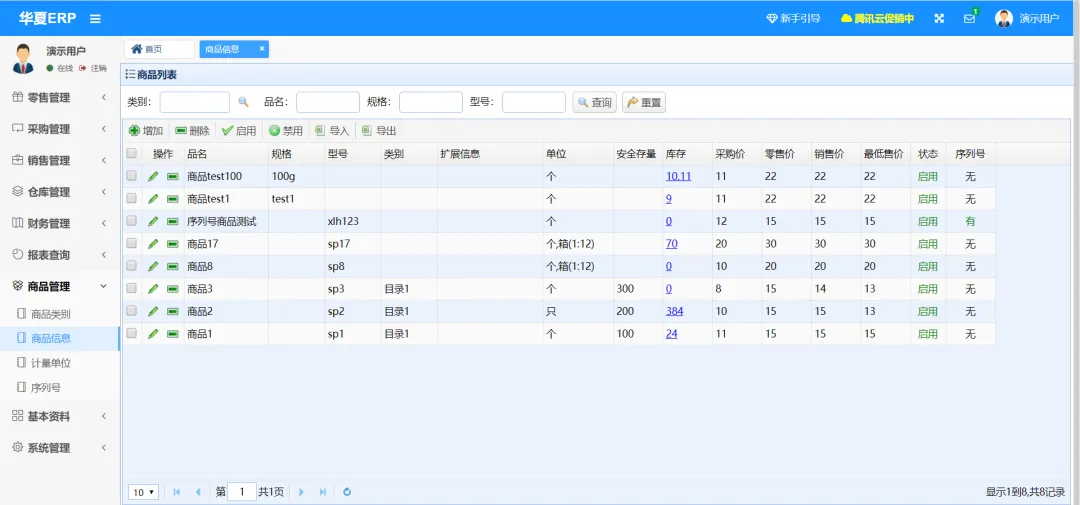1080x505 pixels.
Task: Click the 导出 export toolbar button
Action: tap(379, 131)
